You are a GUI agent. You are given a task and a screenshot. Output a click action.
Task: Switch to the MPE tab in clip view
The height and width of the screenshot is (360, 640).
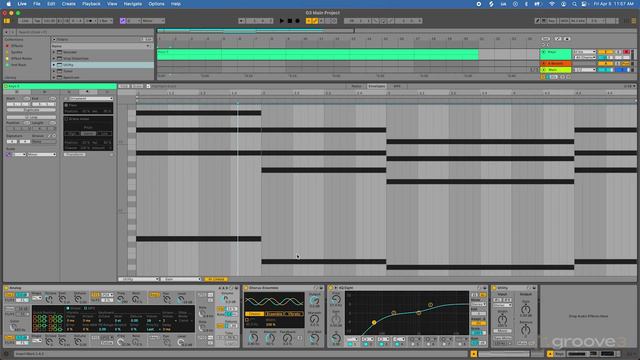tap(397, 86)
